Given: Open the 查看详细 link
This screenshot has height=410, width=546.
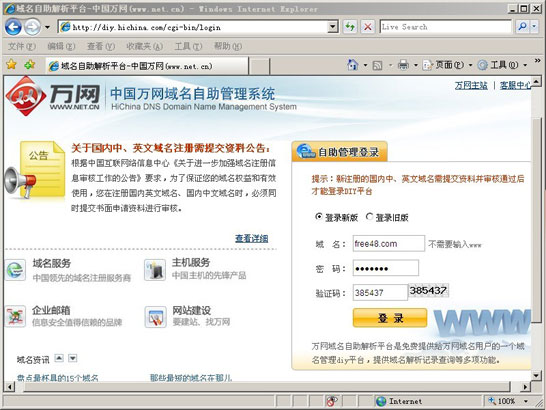Looking at the screenshot, I should pos(251,239).
